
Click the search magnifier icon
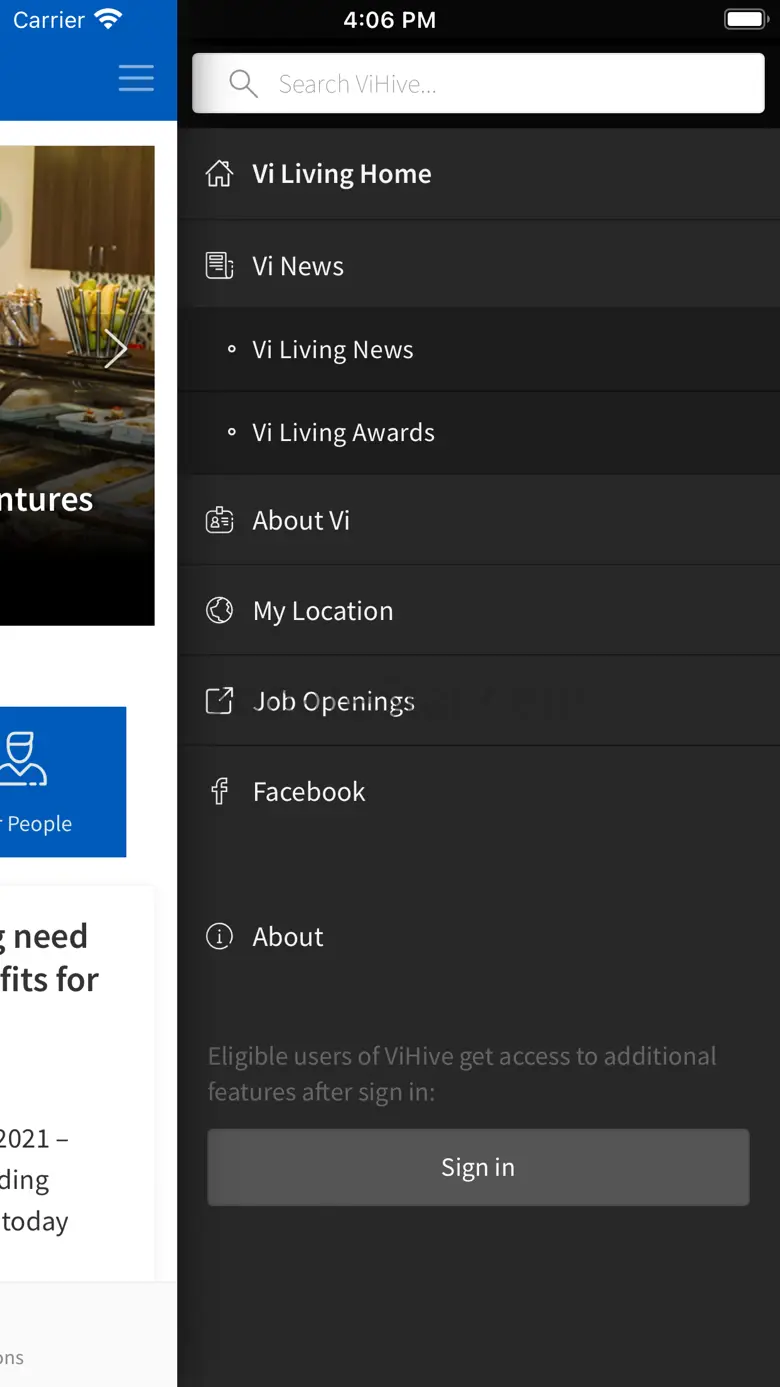click(243, 84)
